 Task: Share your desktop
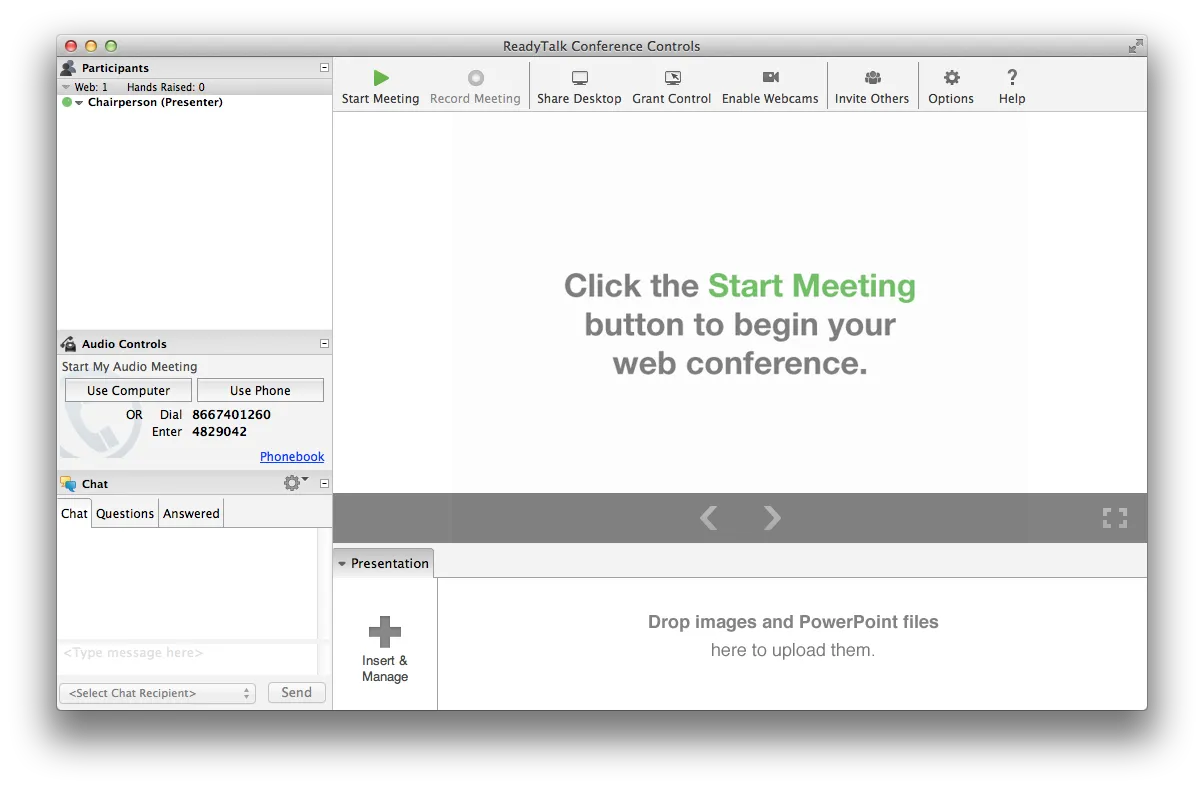point(579,86)
